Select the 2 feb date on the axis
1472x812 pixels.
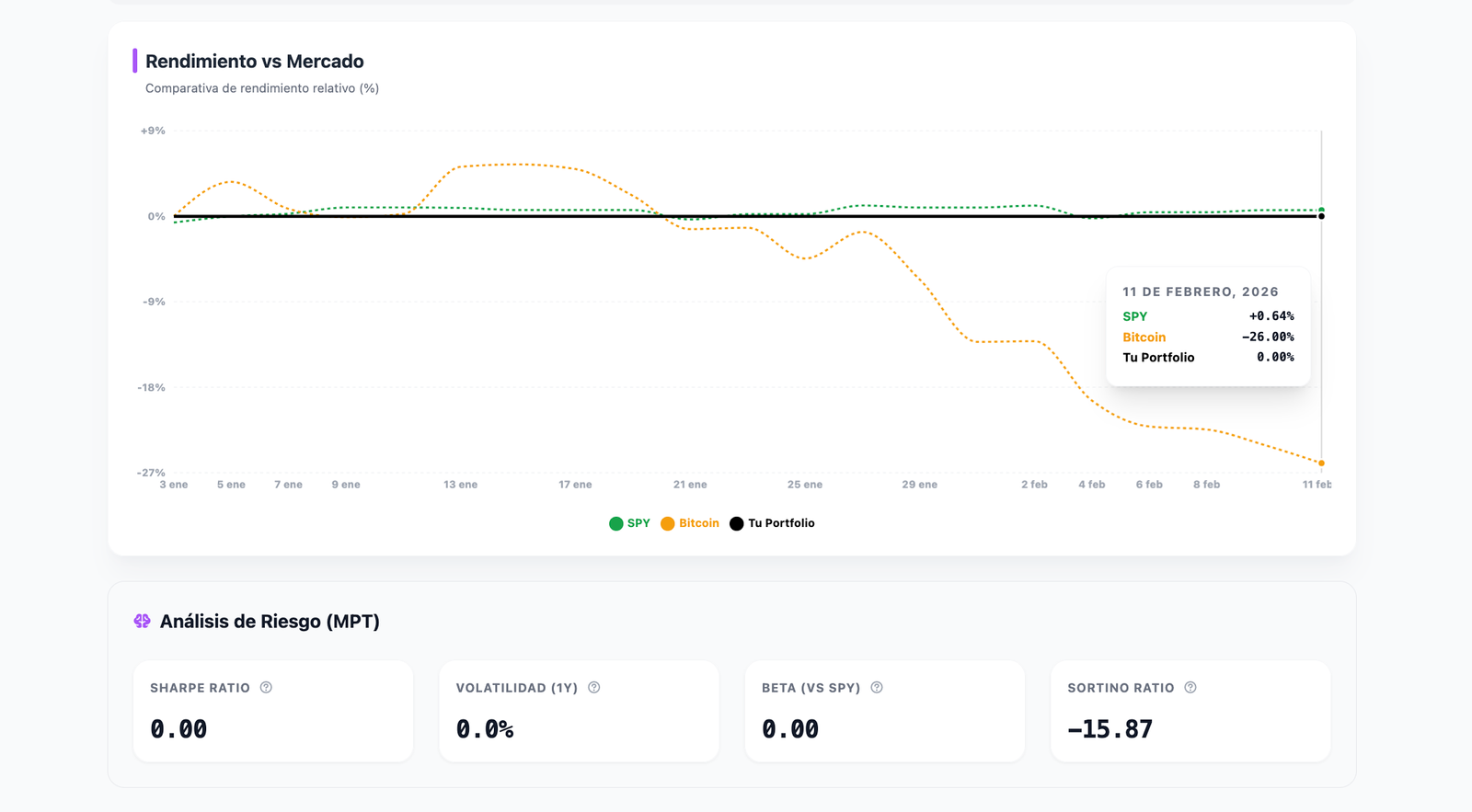1034,485
